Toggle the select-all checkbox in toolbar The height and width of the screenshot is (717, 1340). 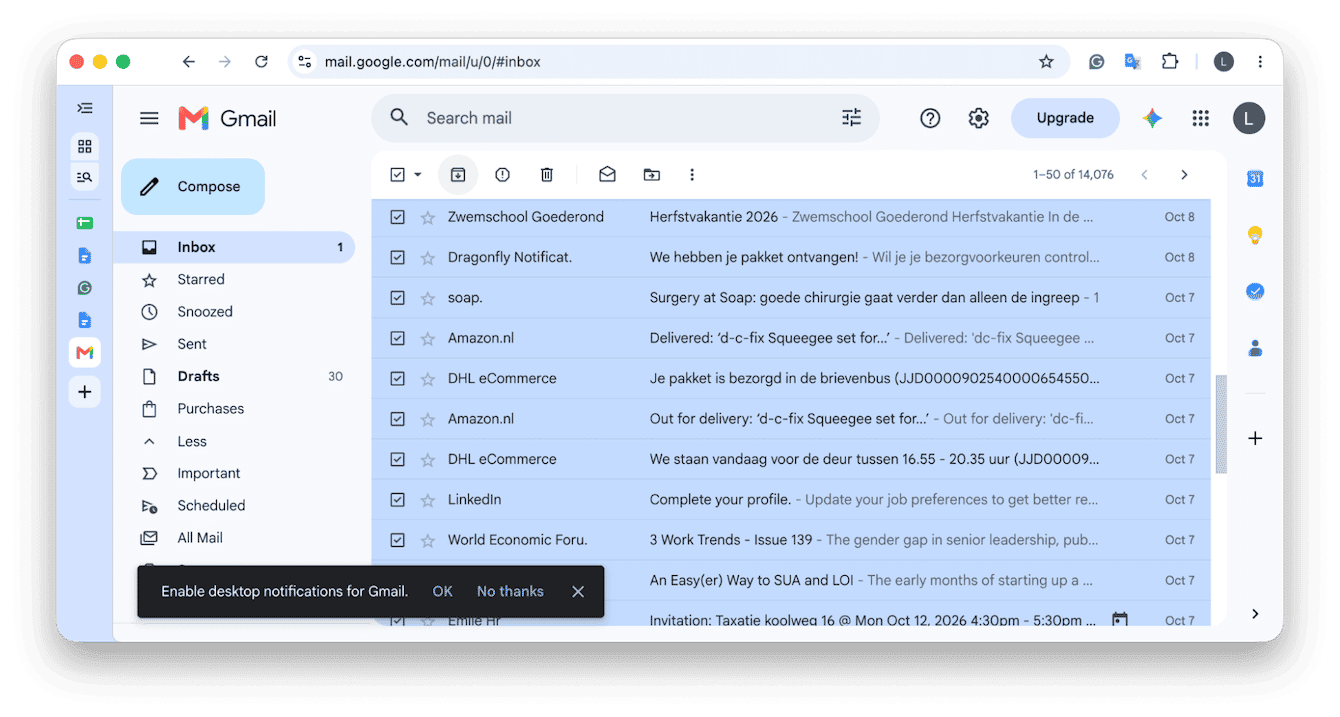coord(397,175)
